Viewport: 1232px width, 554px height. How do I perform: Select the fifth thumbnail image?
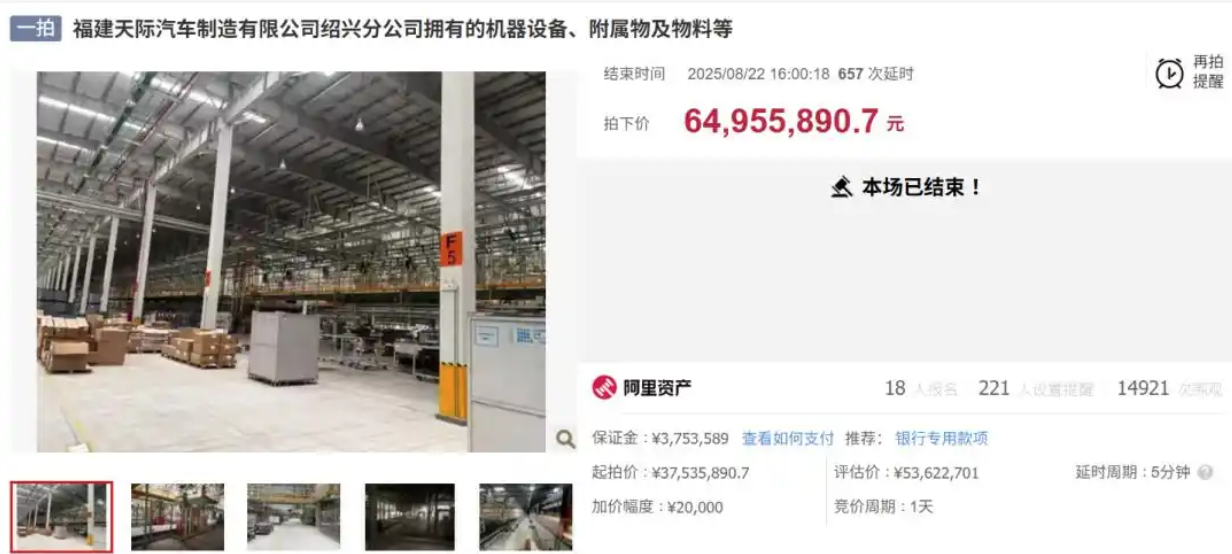[x=525, y=517]
